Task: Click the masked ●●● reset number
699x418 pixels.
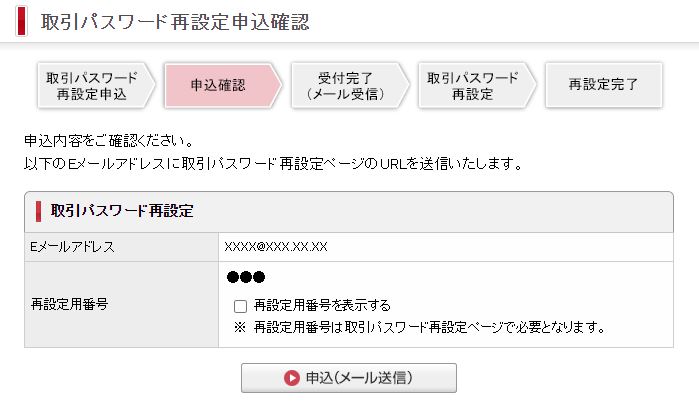Action: pyautogui.click(x=246, y=277)
